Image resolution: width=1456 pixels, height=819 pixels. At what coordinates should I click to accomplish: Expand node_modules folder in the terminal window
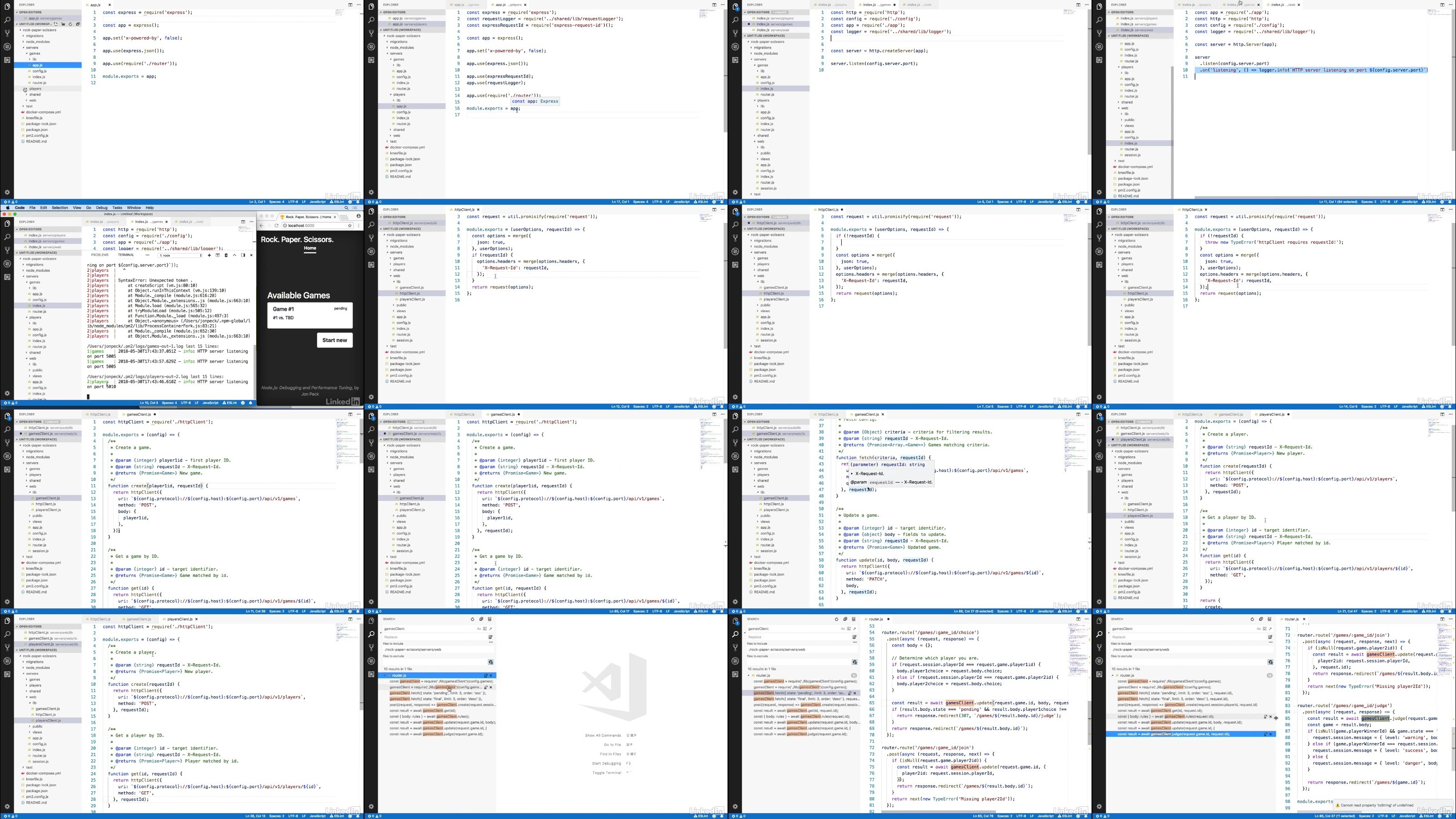click(23, 270)
